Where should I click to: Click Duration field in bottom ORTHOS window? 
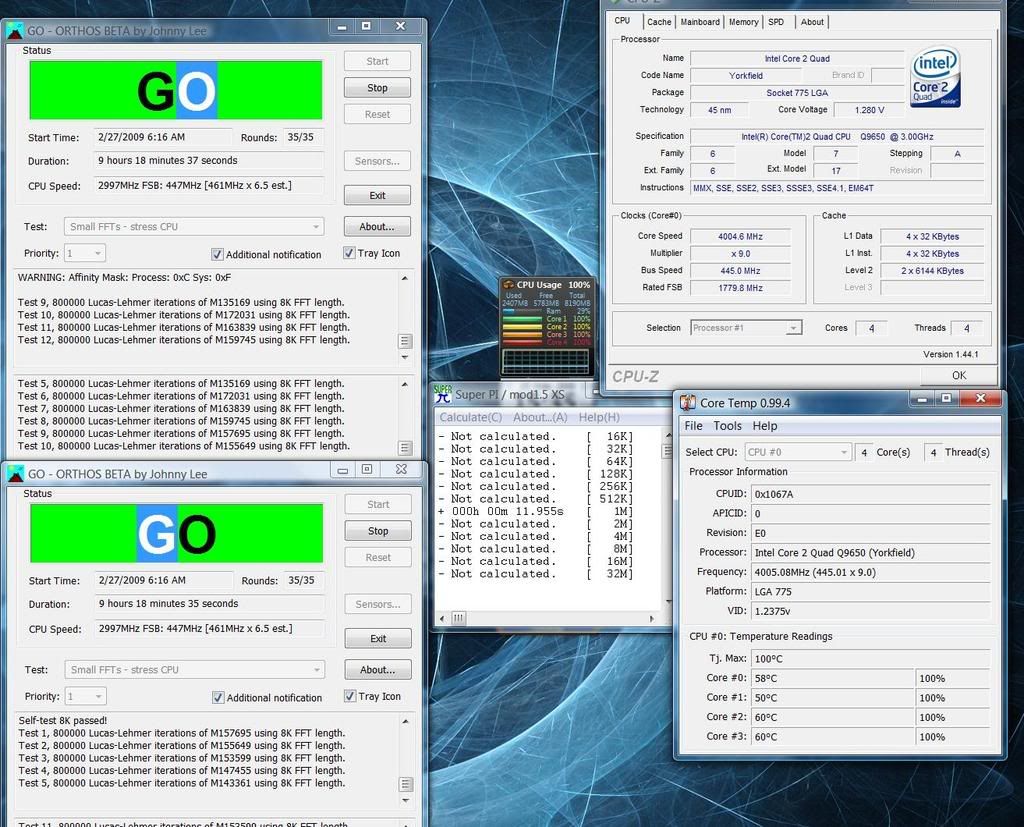(209, 604)
